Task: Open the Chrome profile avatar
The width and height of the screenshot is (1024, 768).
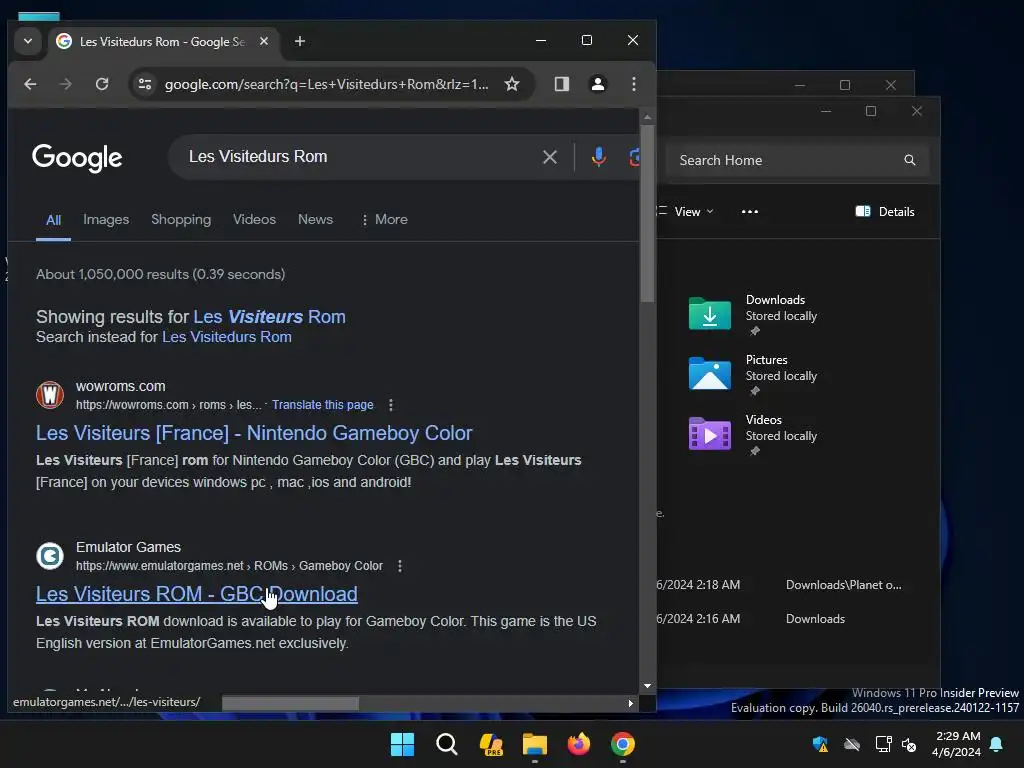Action: (x=598, y=84)
